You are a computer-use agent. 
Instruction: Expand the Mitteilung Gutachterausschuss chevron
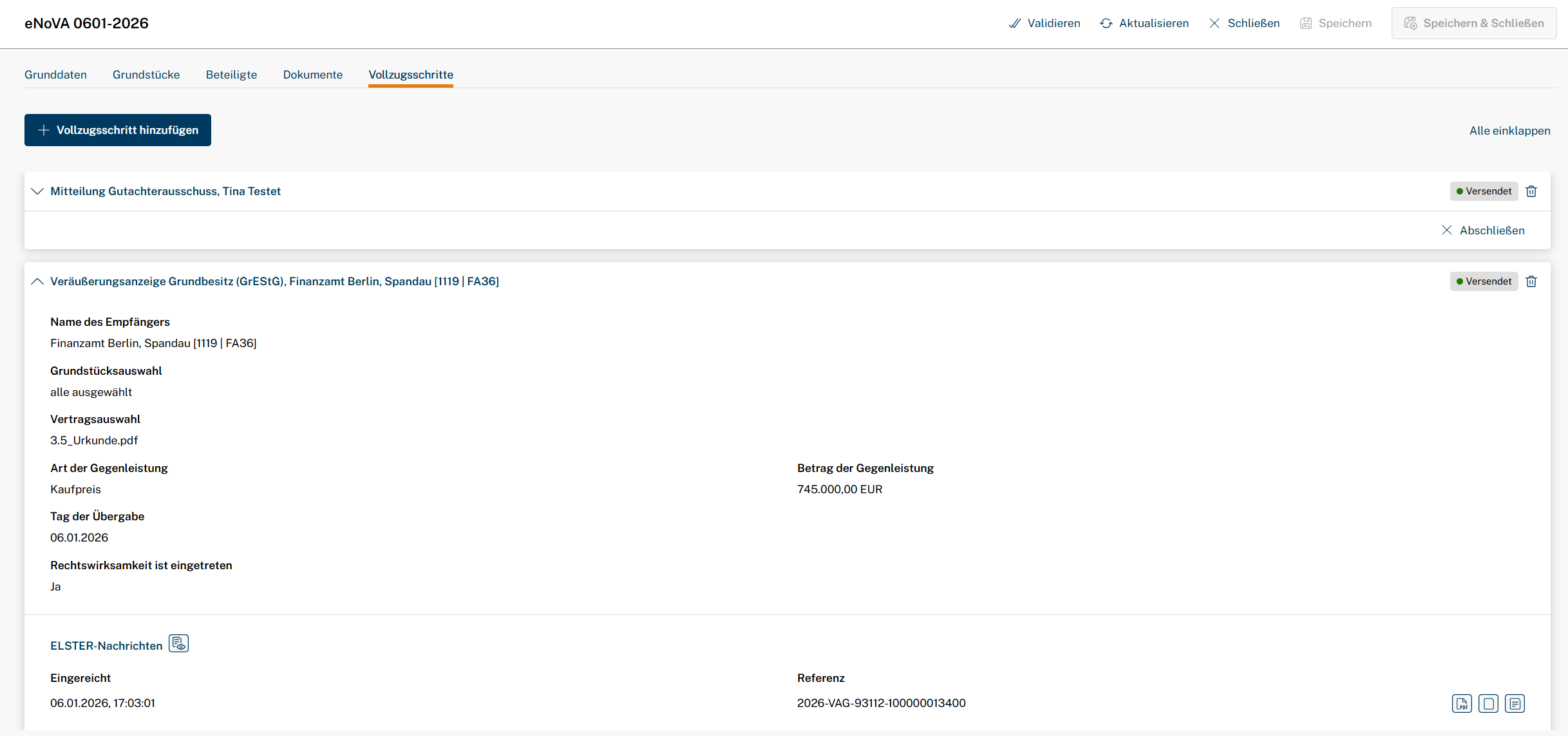point(37,191)
